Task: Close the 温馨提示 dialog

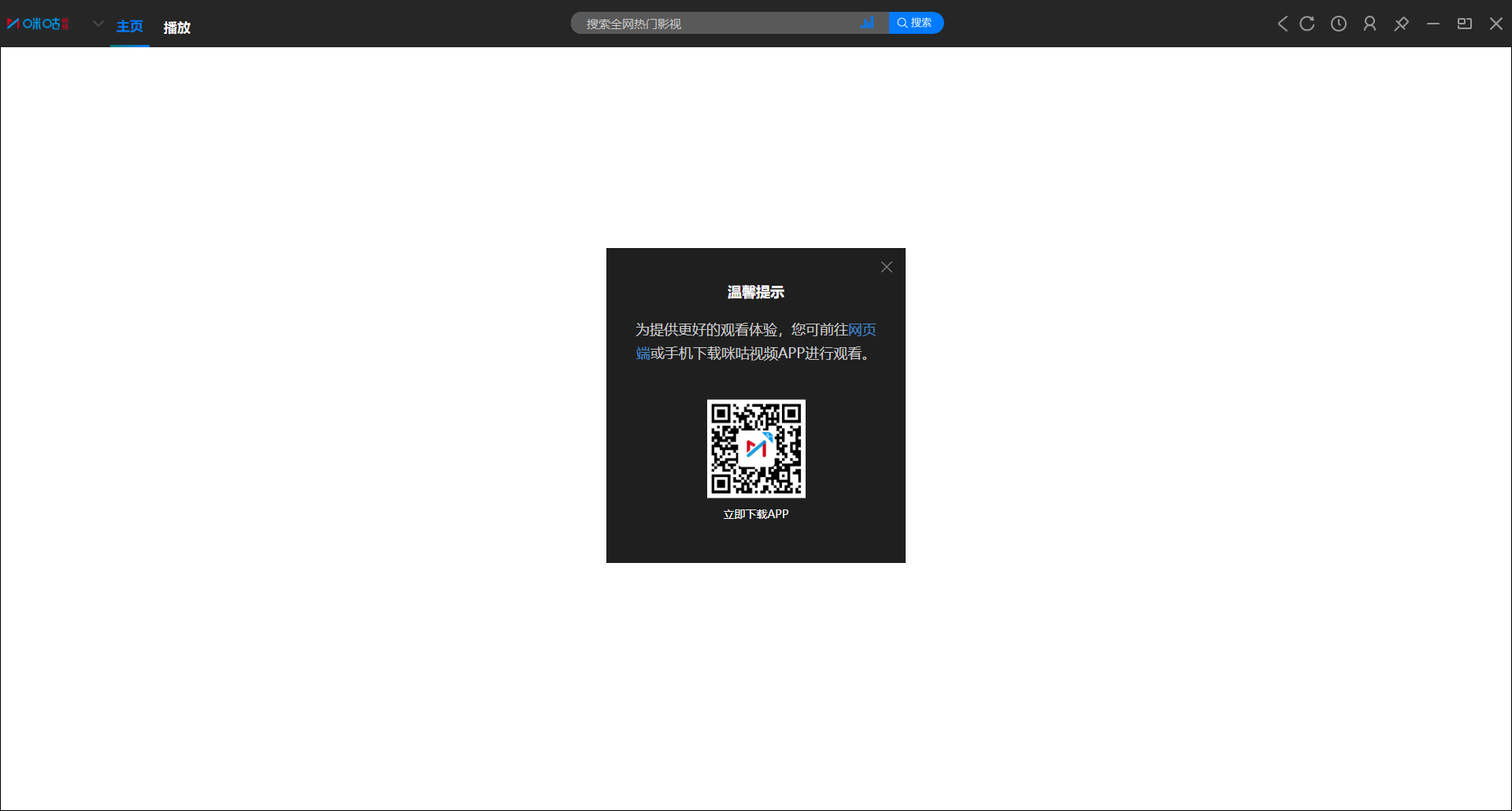Action: point(887,267)
